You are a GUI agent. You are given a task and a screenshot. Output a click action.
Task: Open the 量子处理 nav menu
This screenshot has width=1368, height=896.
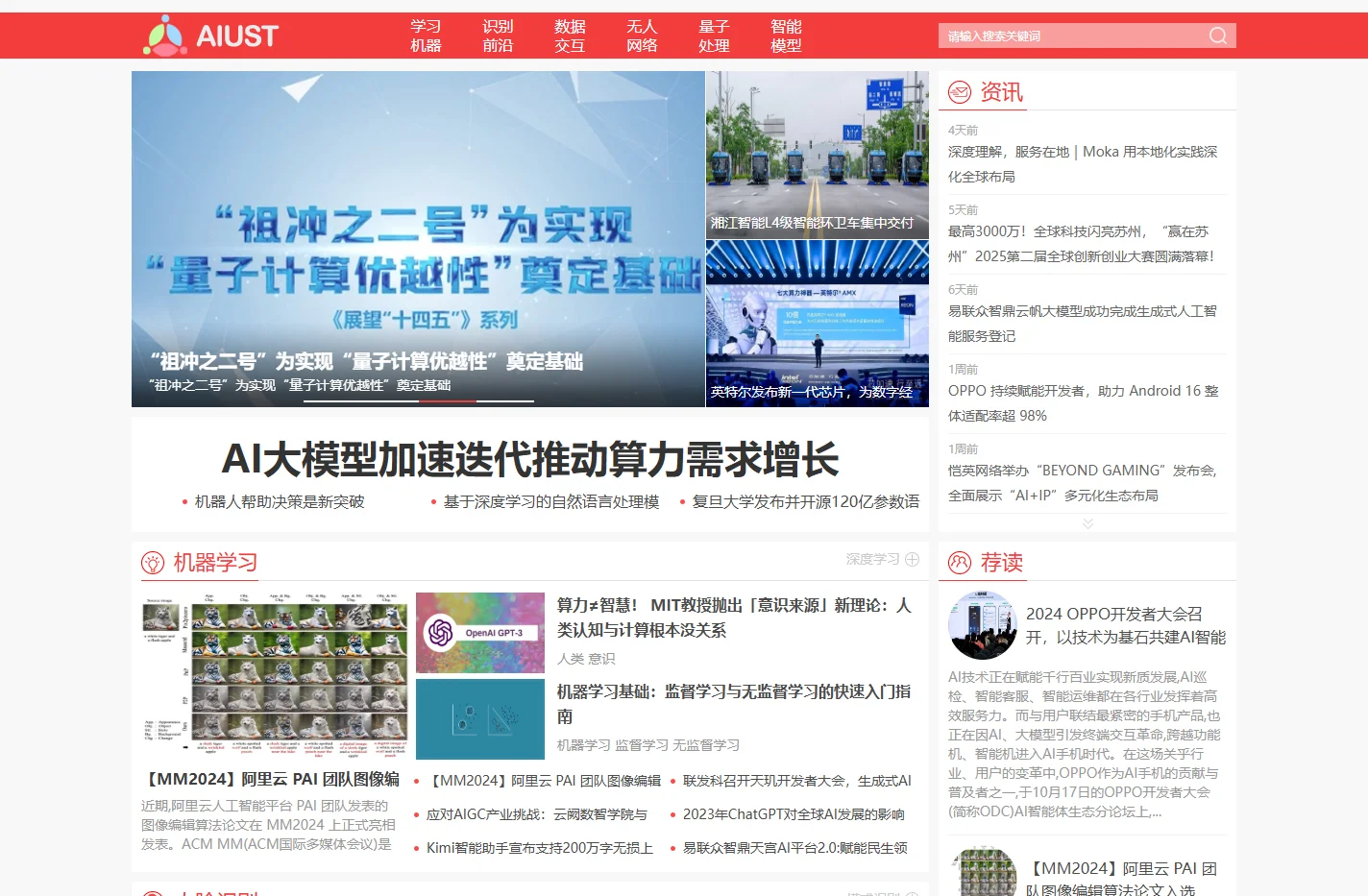click(714, 36)
